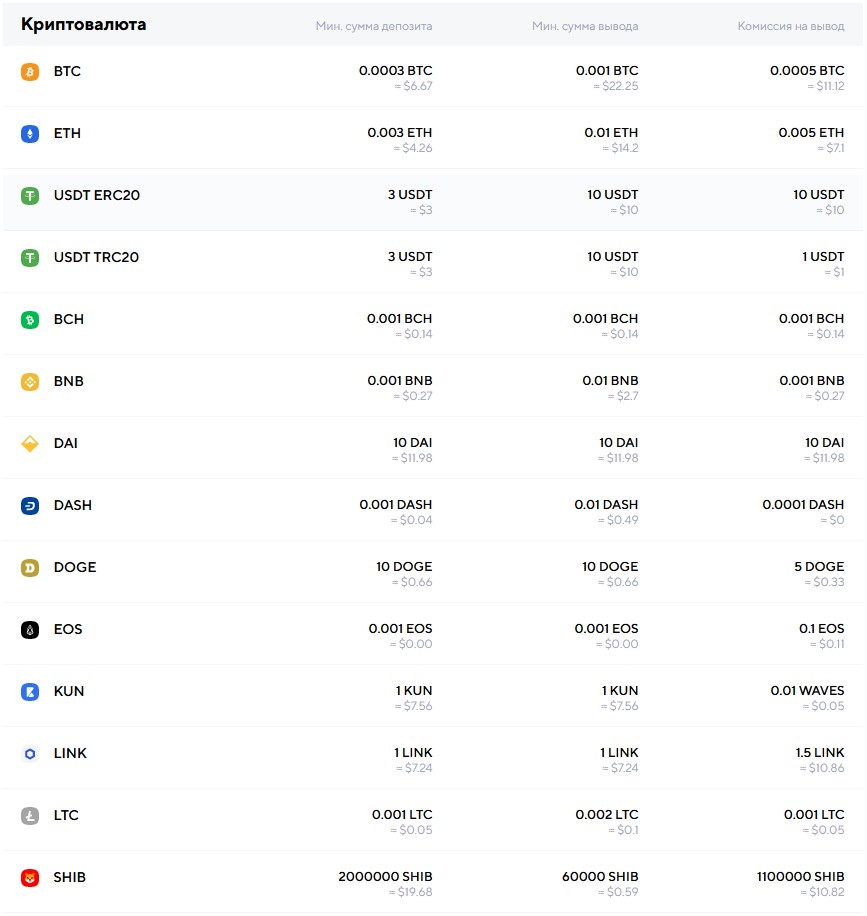Click the black EOS icon
The image size is (867, 916).
[30, 629]
